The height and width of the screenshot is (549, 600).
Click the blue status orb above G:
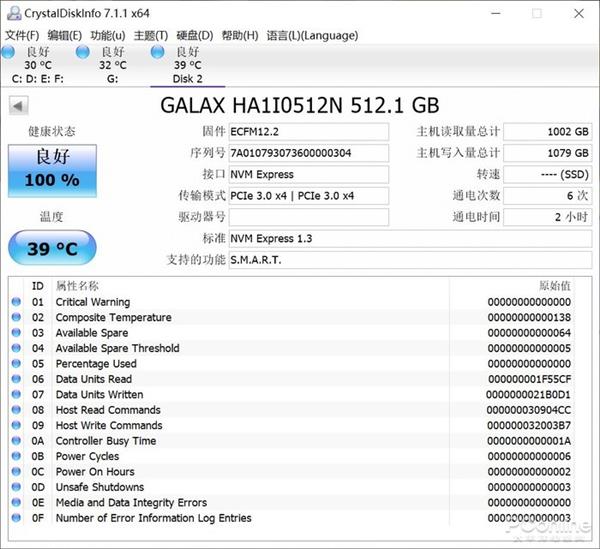[x=83, y=52]
